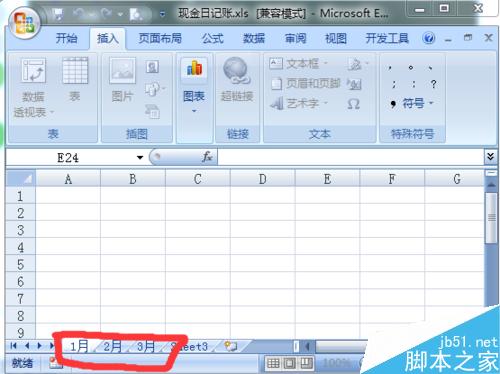Insert the colon special symbol
This screenshot has height=374, width=500.
point(414,84)
